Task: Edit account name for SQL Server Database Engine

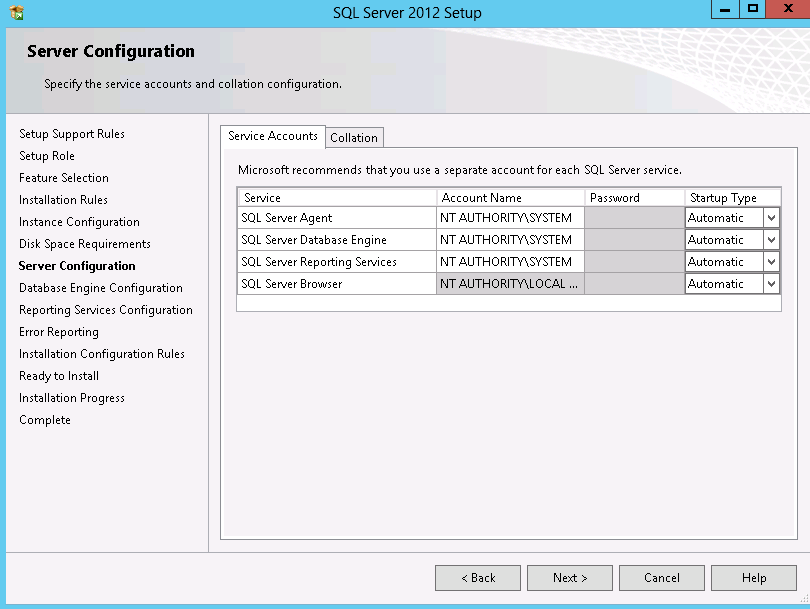Action: (510, 240)
